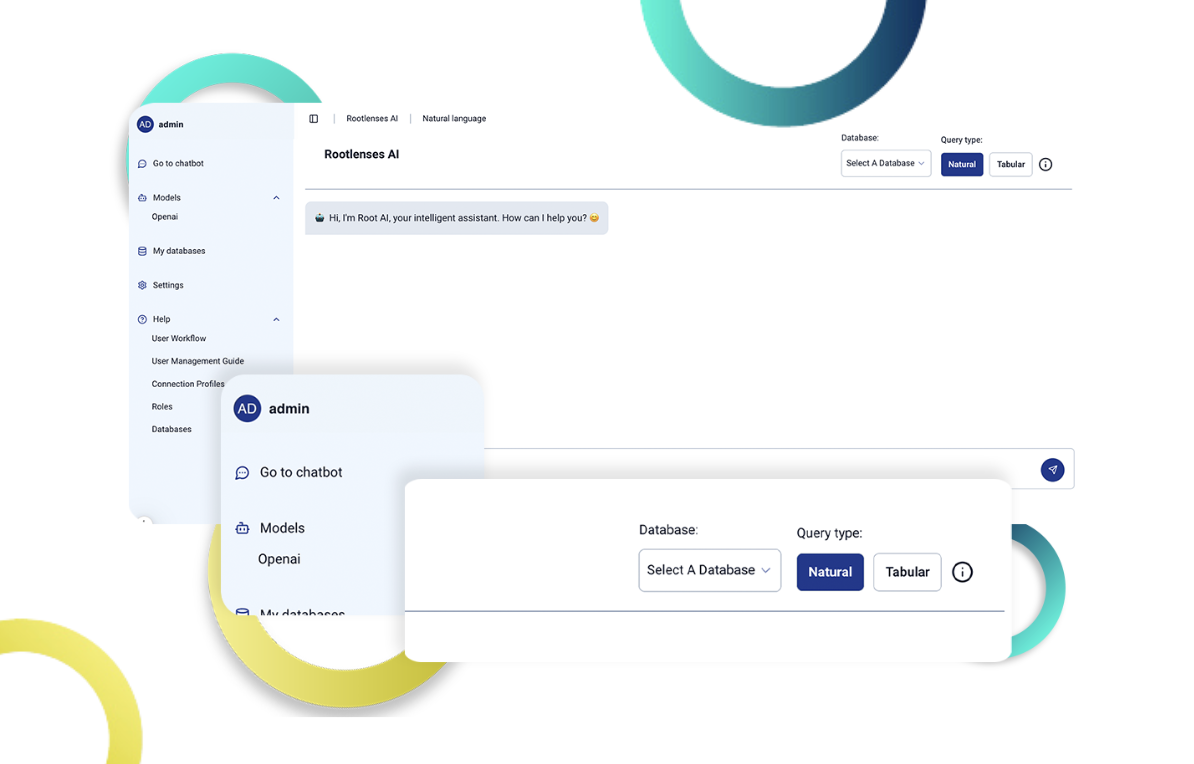Image resolution: width=1194 pixels, height=764 pixels.
Task: Click the Models robot icon in sidebar
Action: (142, 197)
